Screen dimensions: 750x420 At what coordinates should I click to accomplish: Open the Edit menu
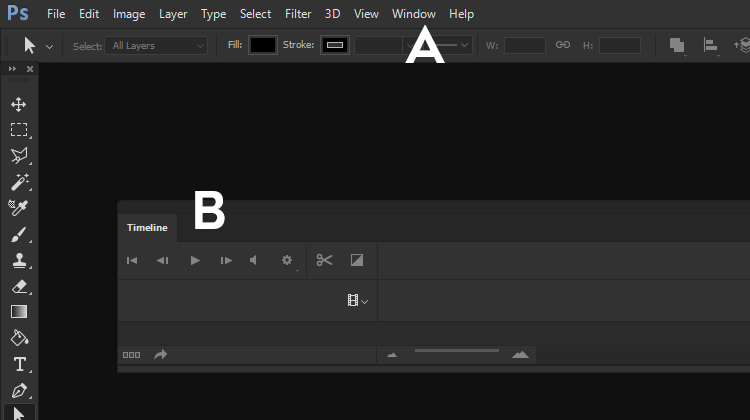(89, 14)
